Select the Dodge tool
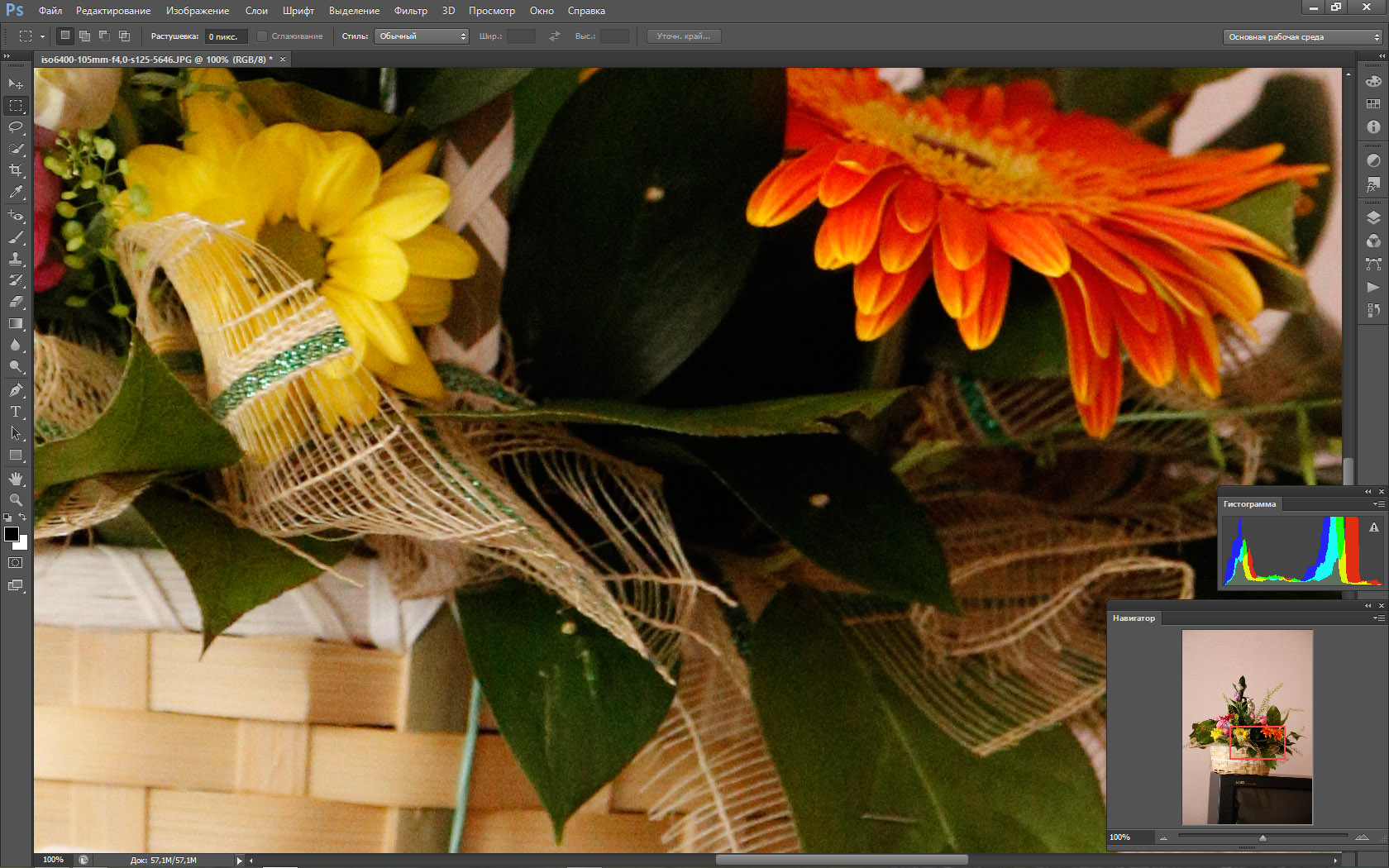 16,366
